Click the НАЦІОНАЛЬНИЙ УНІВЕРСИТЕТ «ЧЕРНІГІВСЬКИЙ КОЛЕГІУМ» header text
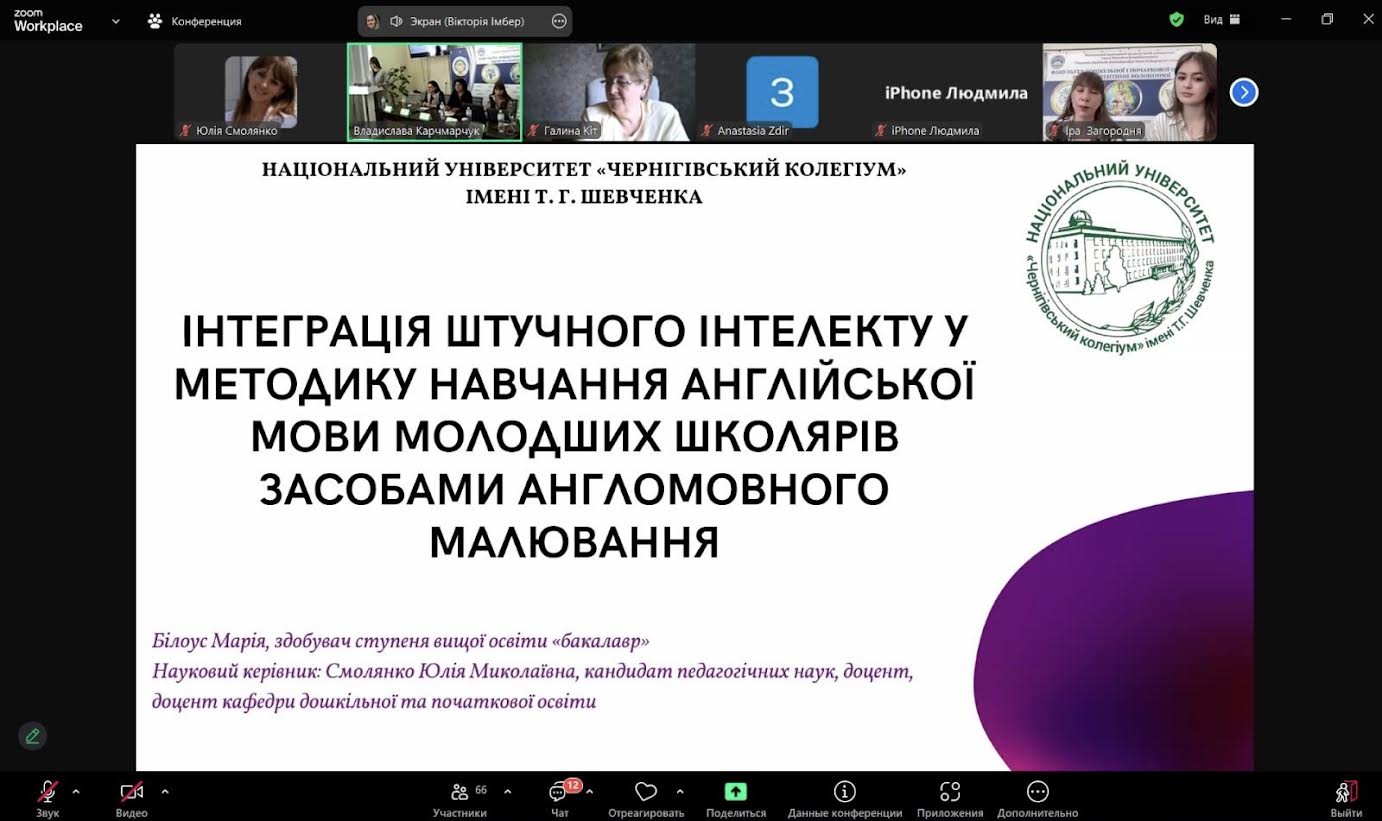This screenshot has height=821, width=1382. coord(584,169)
